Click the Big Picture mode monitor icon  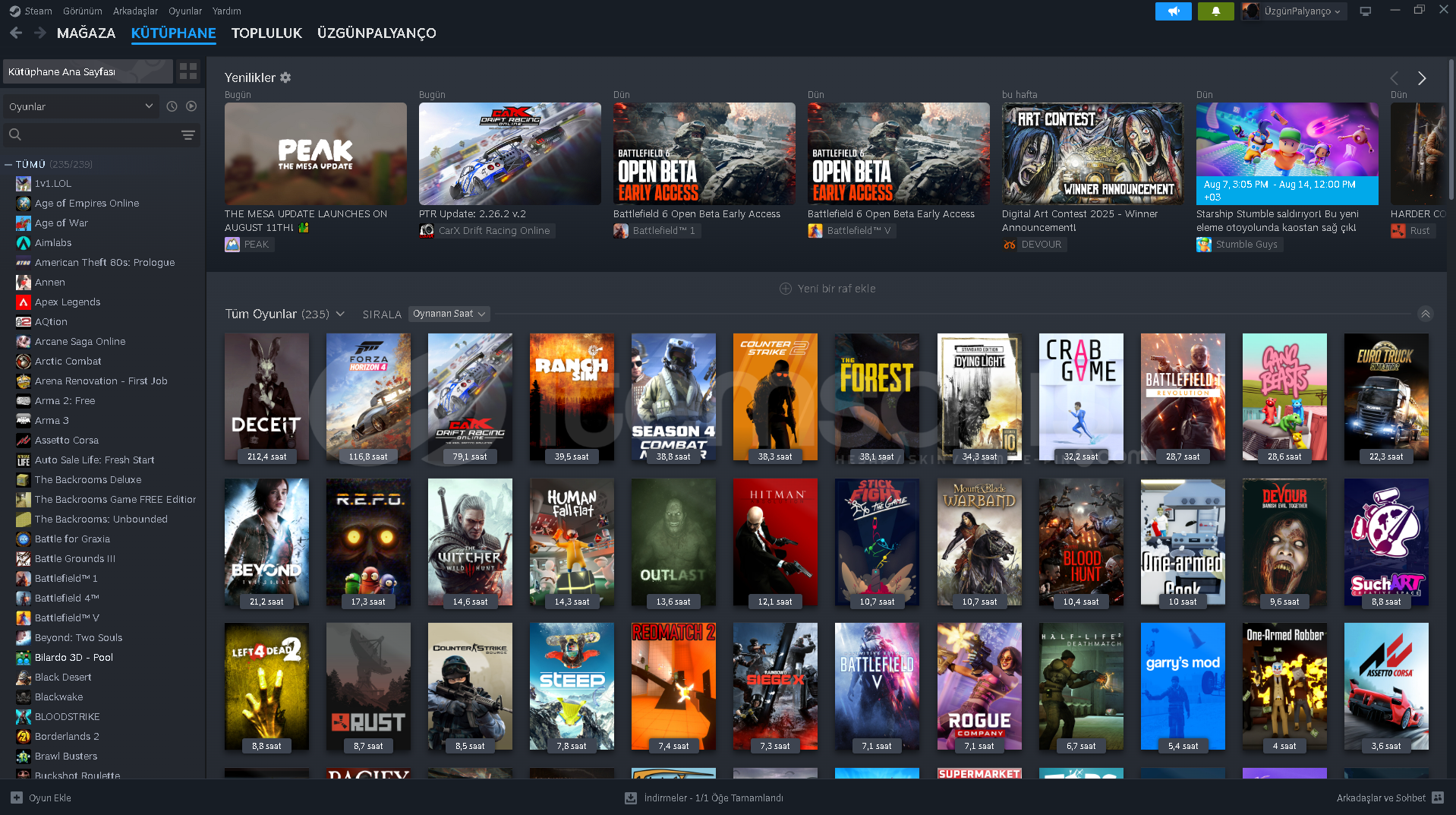[x=1366, y=11]
